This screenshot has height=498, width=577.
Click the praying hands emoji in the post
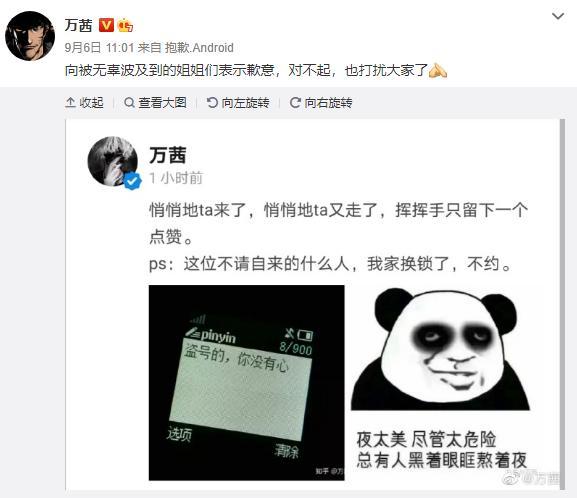(438, 70)
